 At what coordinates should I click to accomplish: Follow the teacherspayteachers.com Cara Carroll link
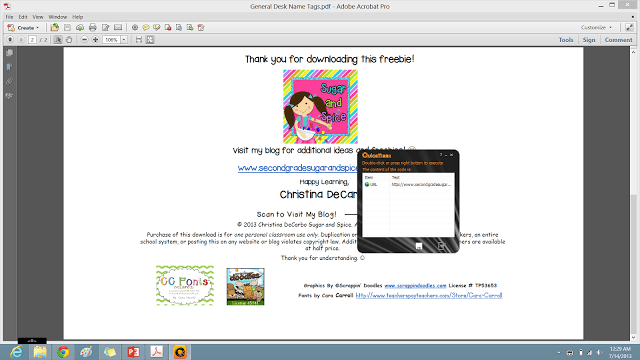[x=429, y=295]
